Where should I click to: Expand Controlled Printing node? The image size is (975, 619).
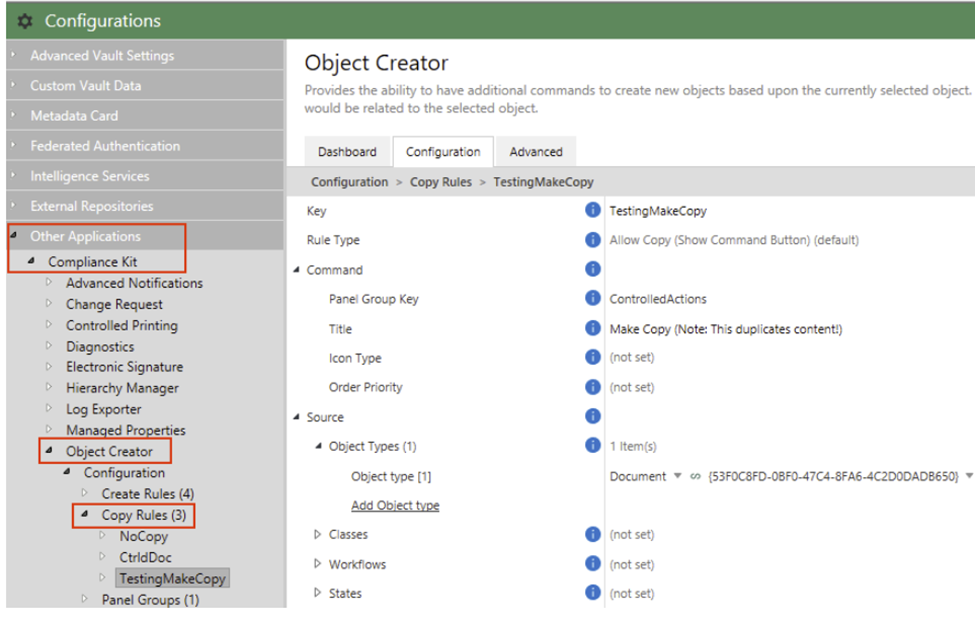tap(49, 325)
